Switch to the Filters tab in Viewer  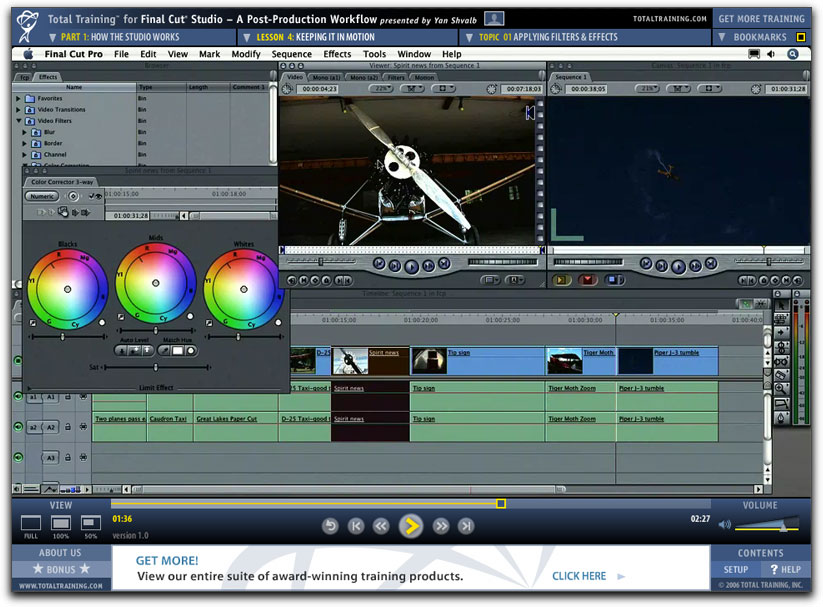[x=396, y=77]
